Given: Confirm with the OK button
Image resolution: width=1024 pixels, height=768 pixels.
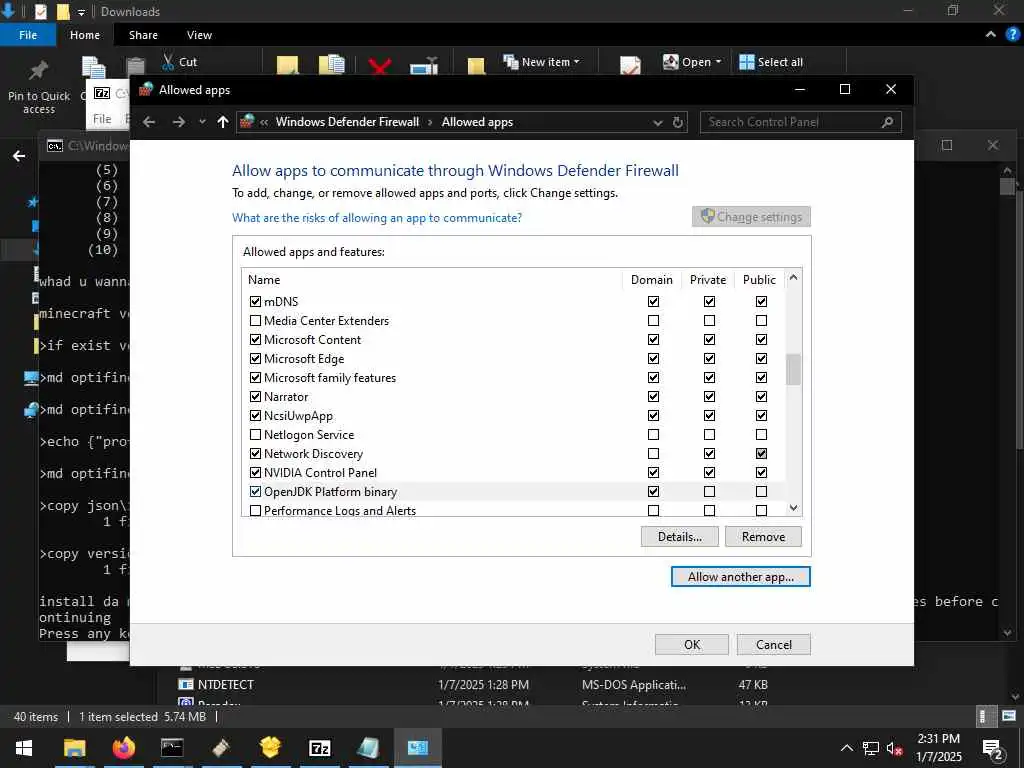Looking at the screenshot, I should pyautogui.click(x=692, y=645).
